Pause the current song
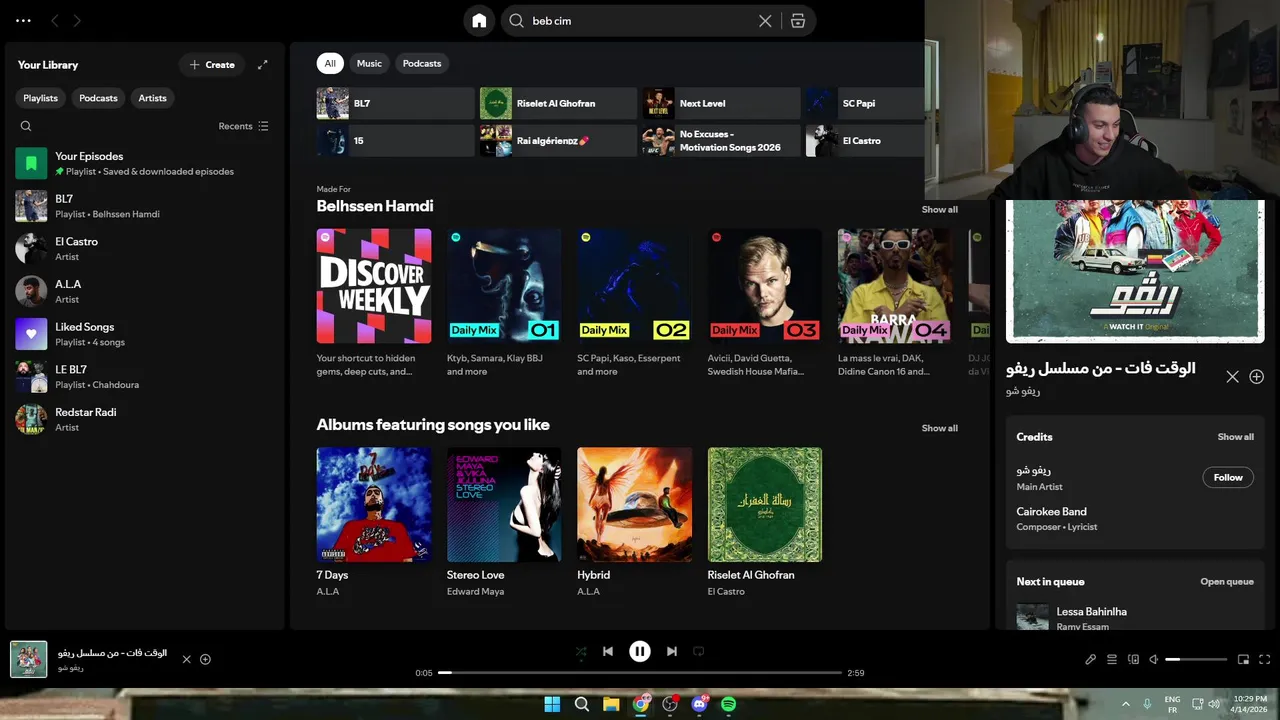Screen dimensions: 1280x720 coord(640,651)
